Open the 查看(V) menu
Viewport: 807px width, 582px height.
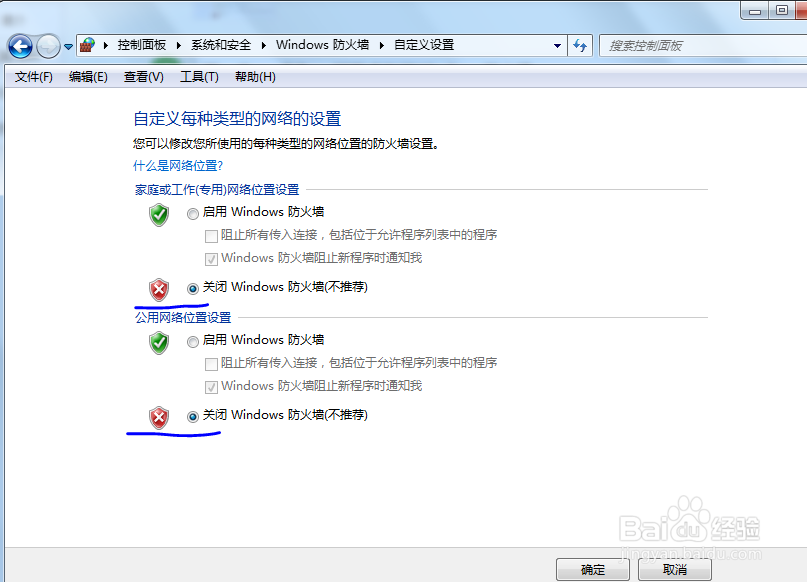click(x=144, y=77)
